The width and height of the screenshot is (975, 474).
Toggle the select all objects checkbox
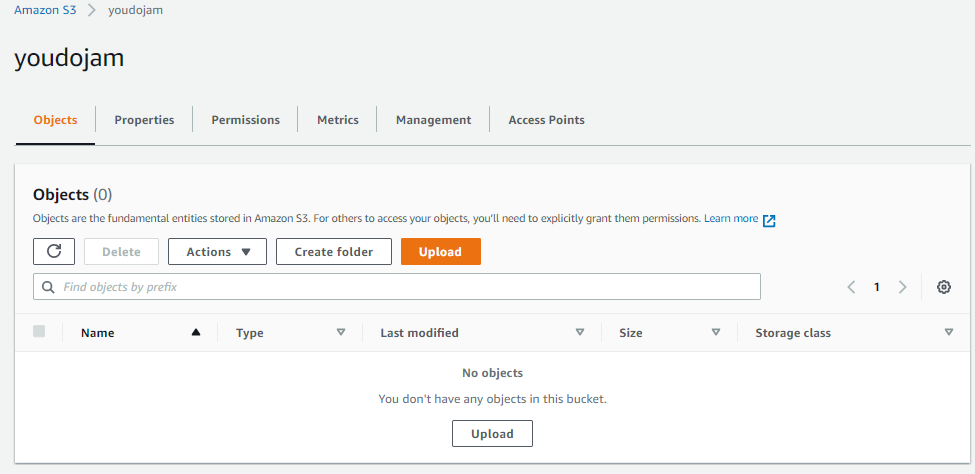(x=39, y=332)
